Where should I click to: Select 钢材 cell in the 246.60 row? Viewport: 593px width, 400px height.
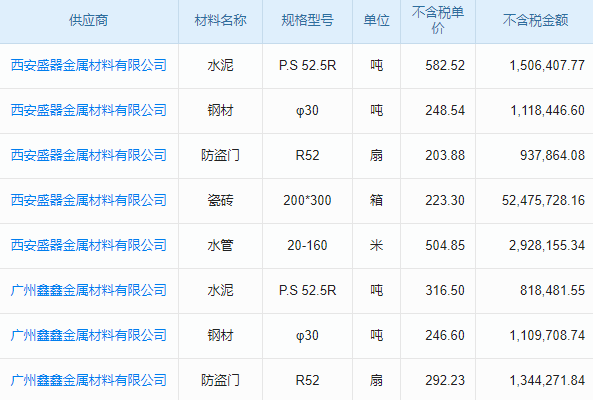click(220, 335)
